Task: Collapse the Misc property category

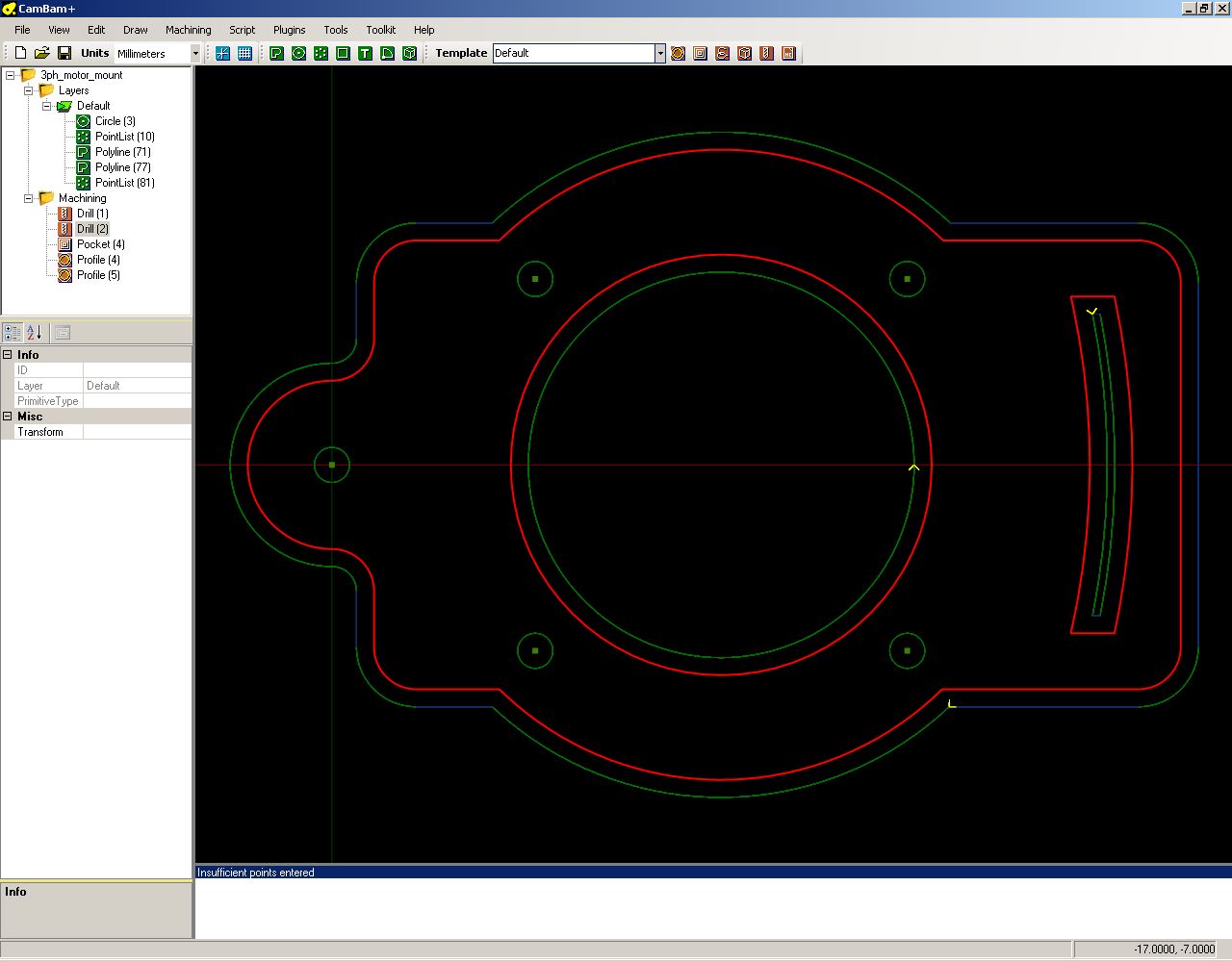Action: 8,417
